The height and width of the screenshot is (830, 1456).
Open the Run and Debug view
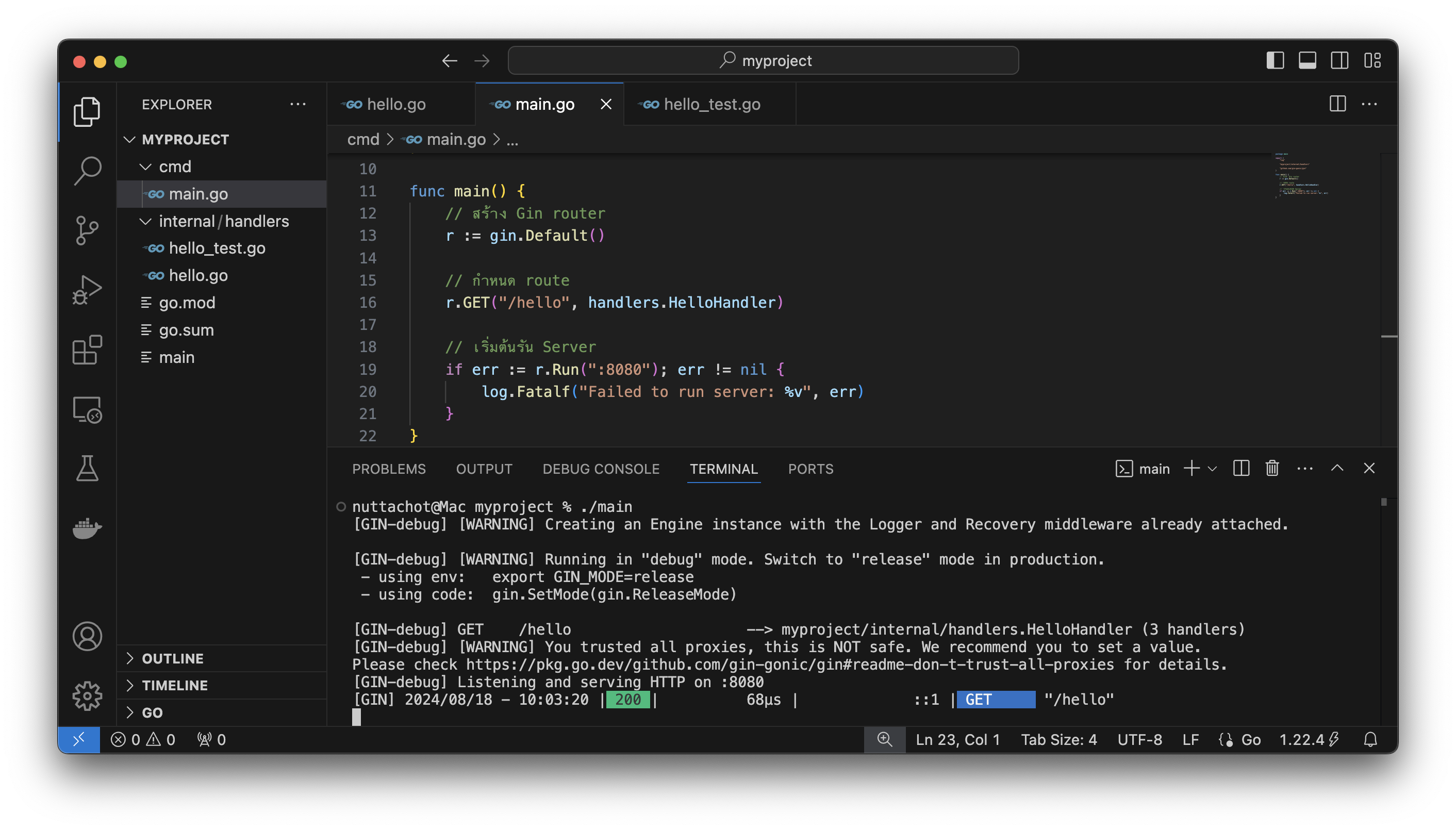[x=87, y=290]
